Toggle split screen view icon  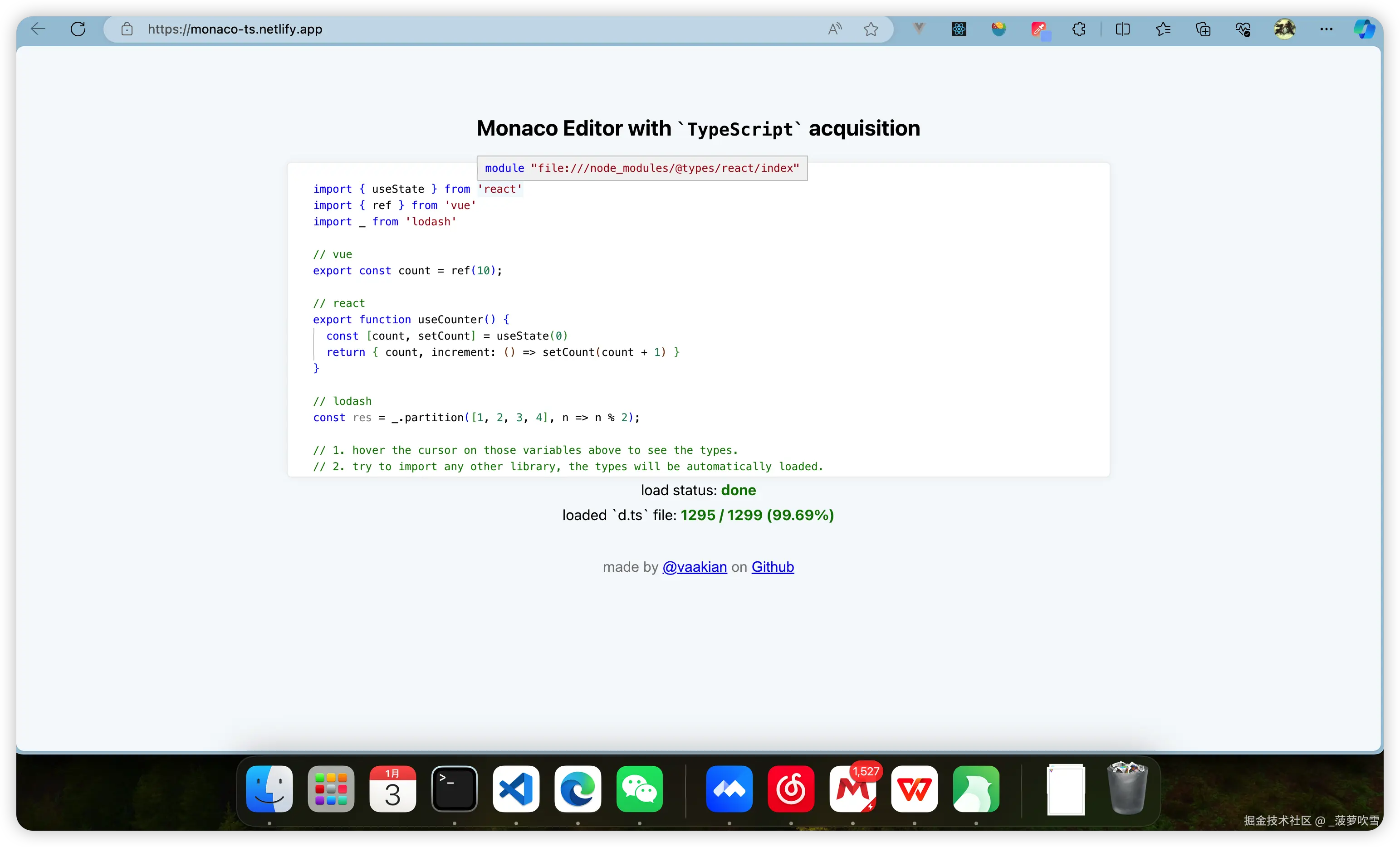(x=1122, y=29)
